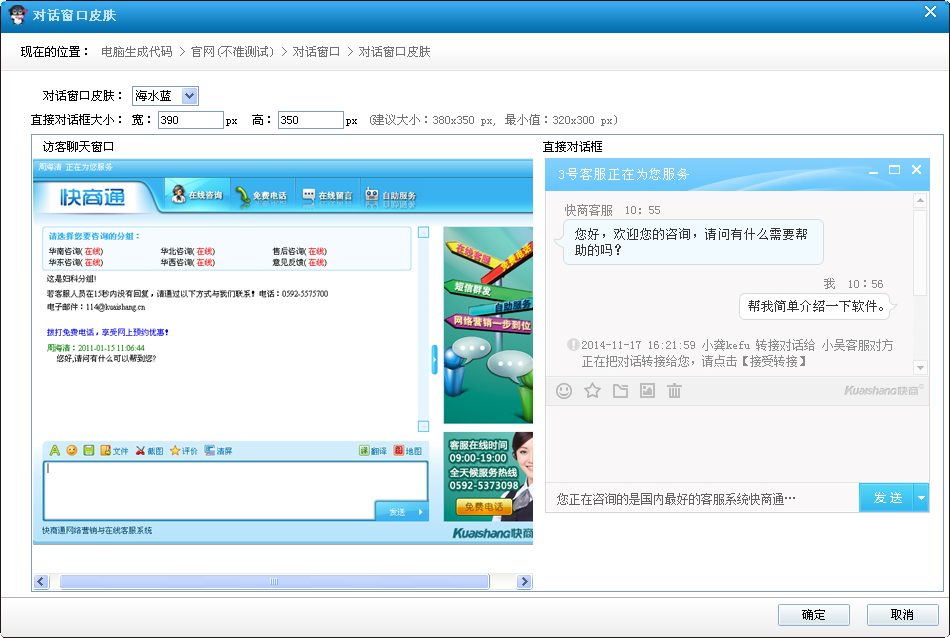Expand the send button dropdown arrow
950x638 pixels.
921,498
